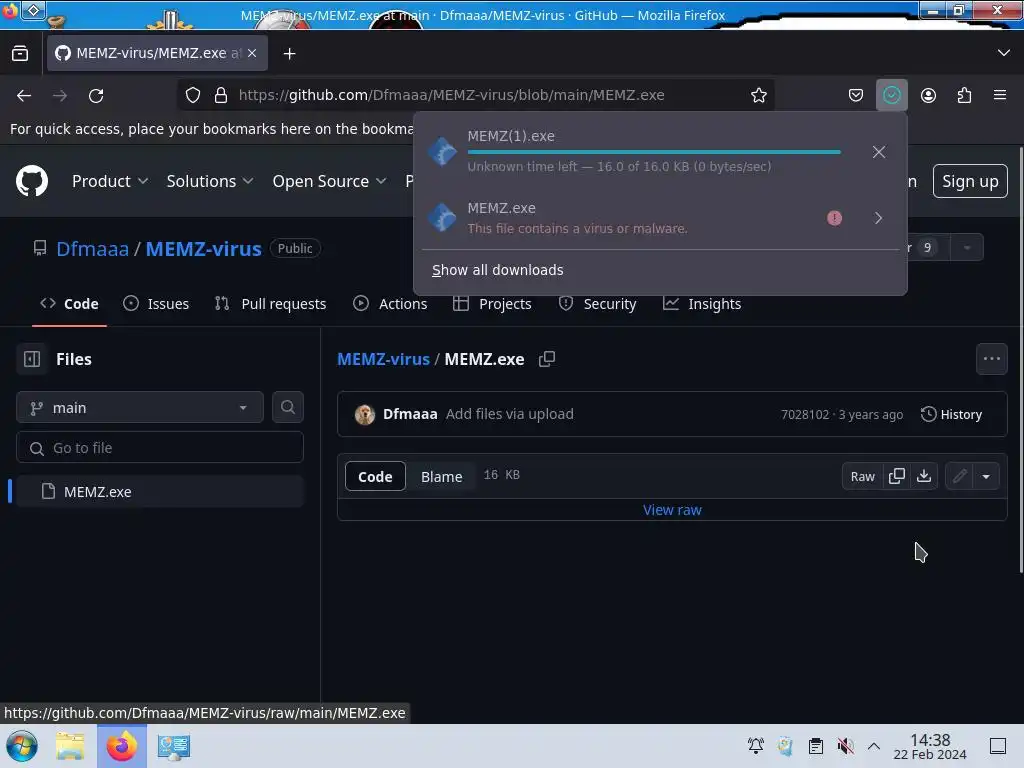Open the muted volume tray icon
This screenshot has height=768, width=1024.
[x=845, y=746]
